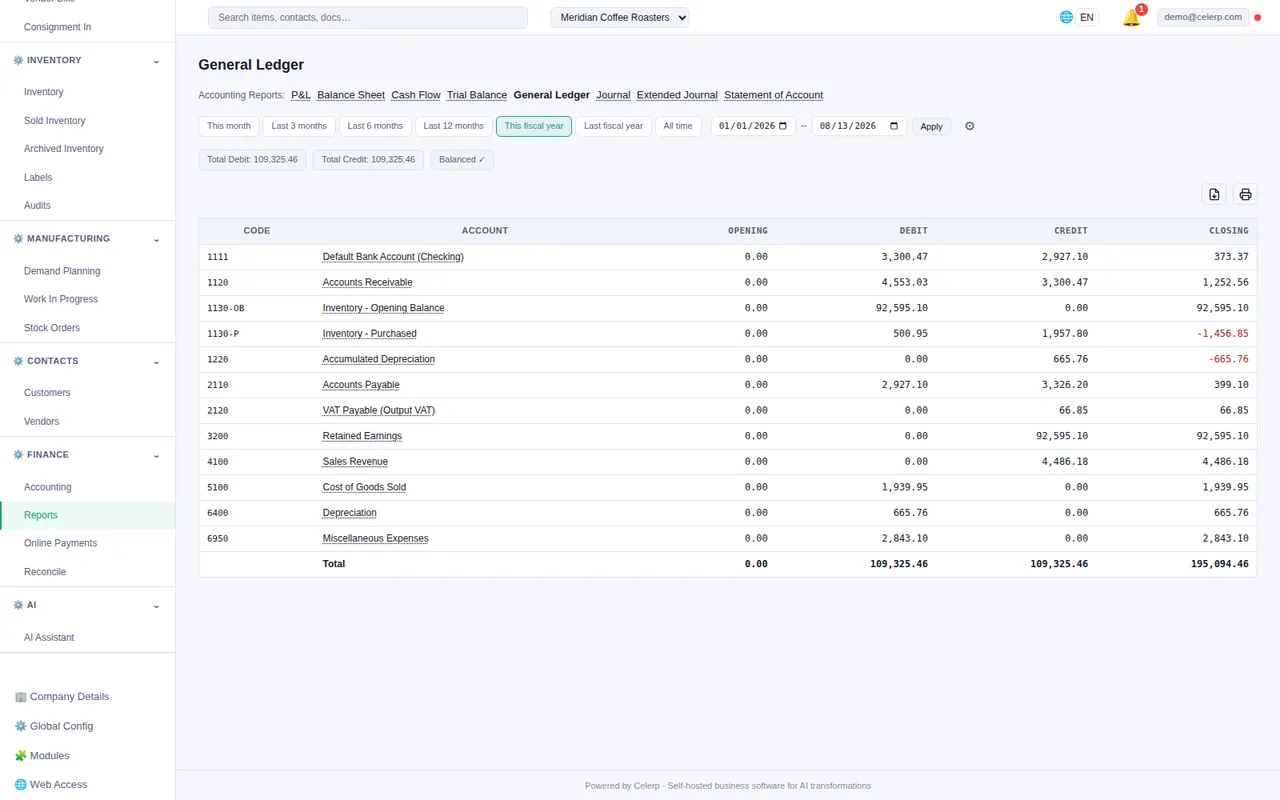Collapse the Manufacturing sidebar section
Screen dimensions: 1280x800
tap(156, 239)
